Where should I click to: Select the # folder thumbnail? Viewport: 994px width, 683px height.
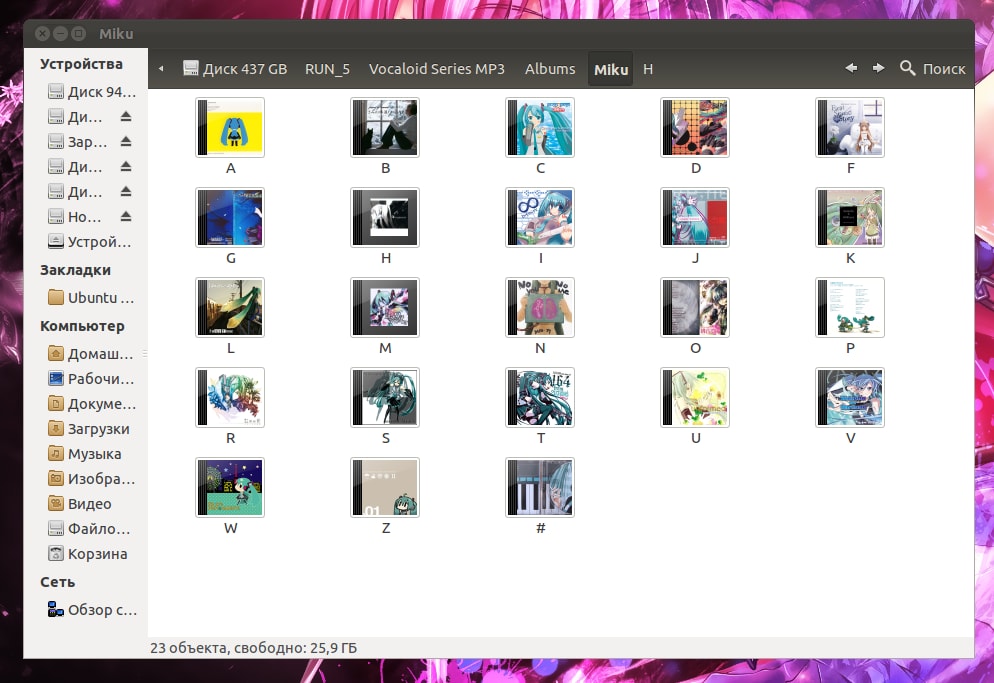point(540,488)
